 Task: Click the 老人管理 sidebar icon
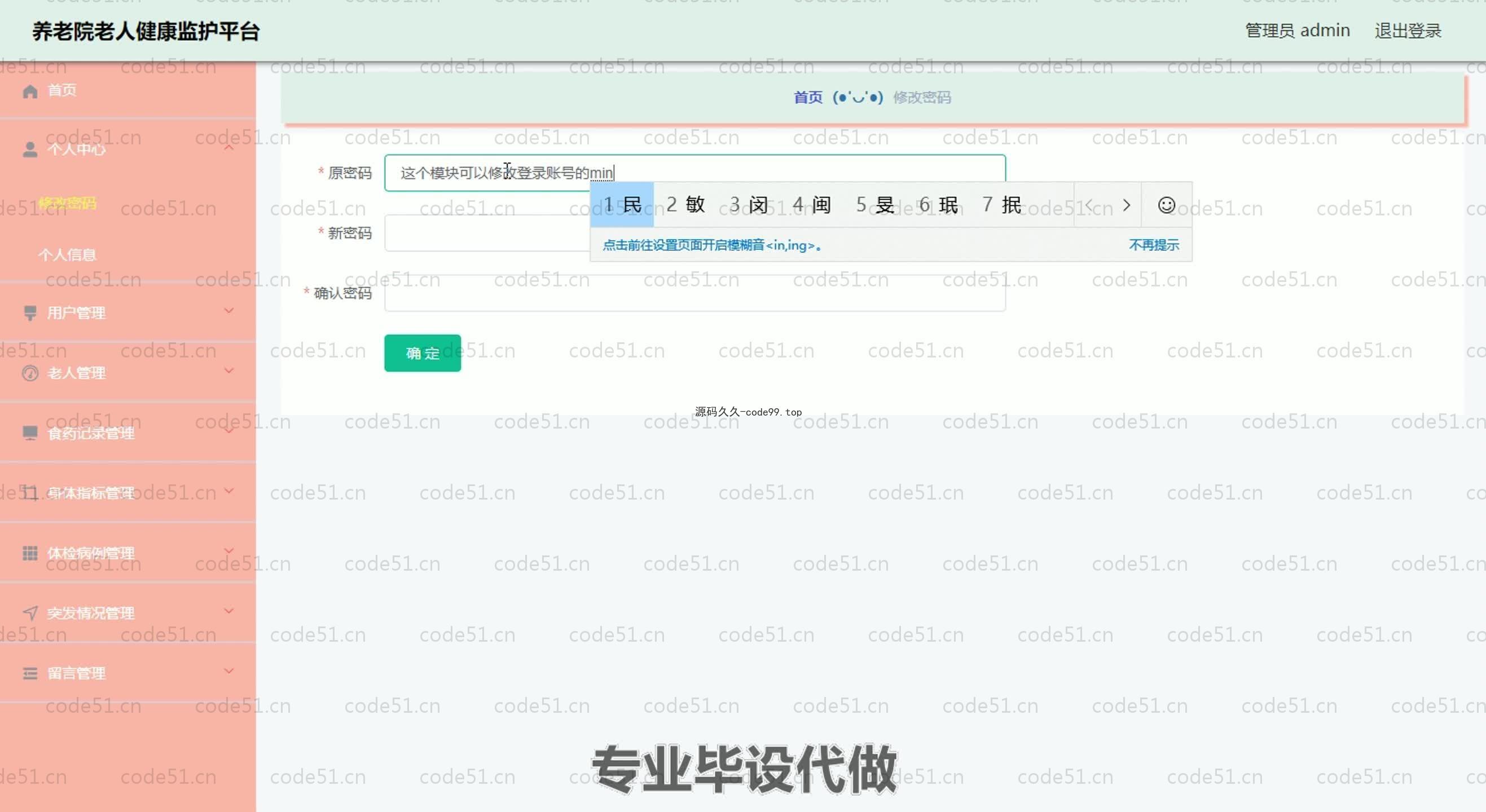coord(30,373)
